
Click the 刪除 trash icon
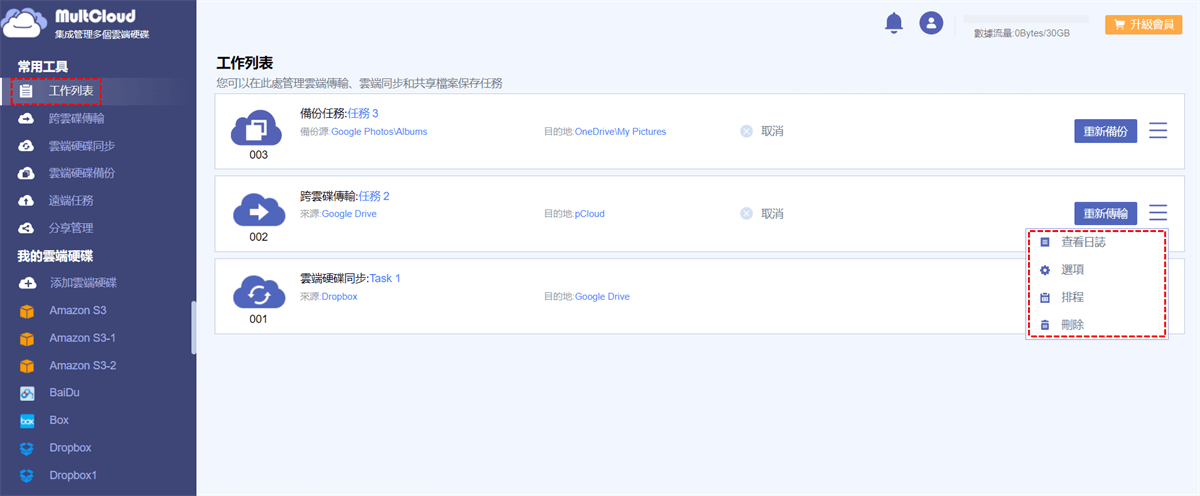pos(1045,324)
